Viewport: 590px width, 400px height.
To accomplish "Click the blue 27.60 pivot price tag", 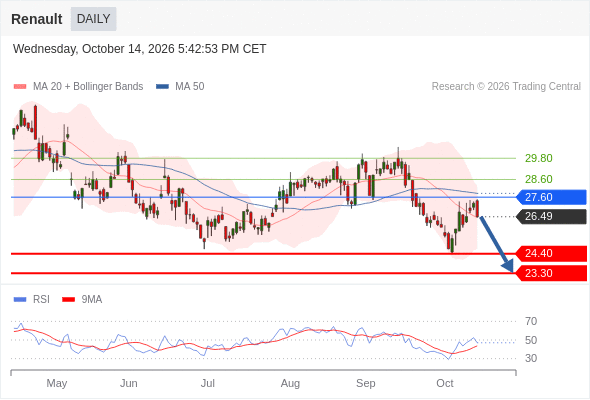I will pyautogui.click(x=552, y=197).
